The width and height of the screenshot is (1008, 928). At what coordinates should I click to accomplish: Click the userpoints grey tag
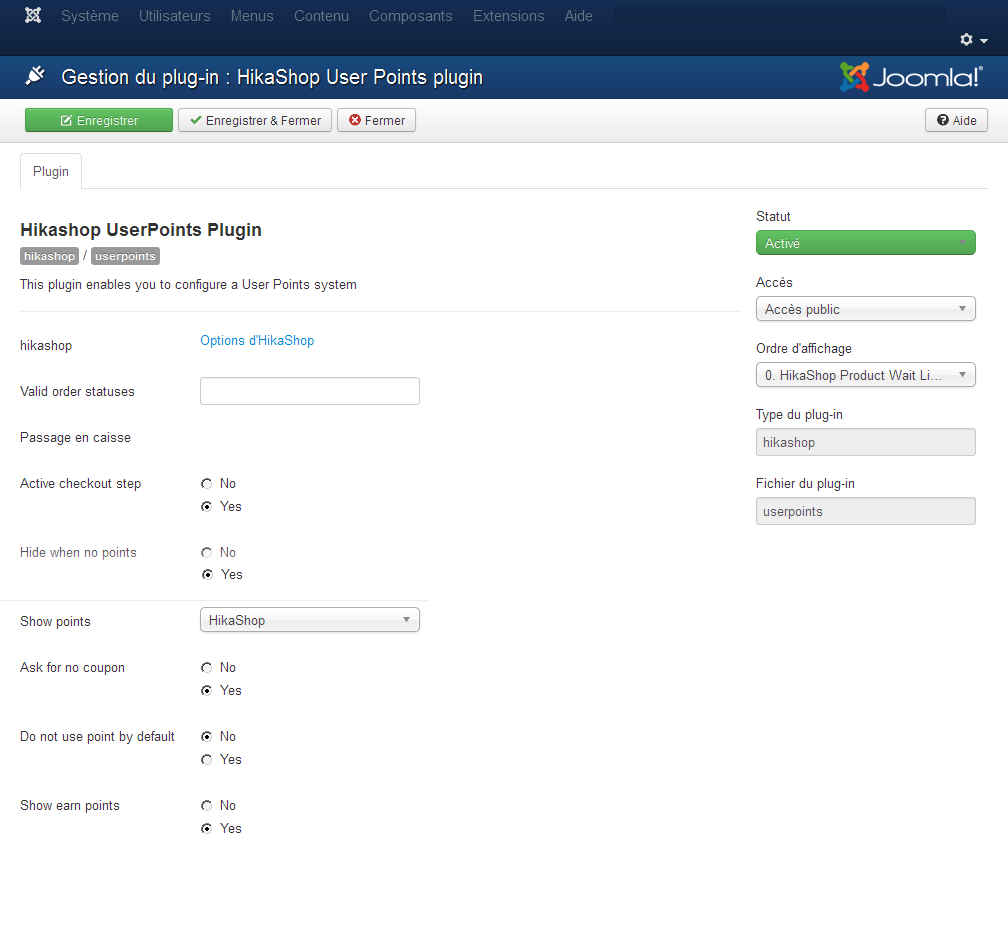coord(125,256)
